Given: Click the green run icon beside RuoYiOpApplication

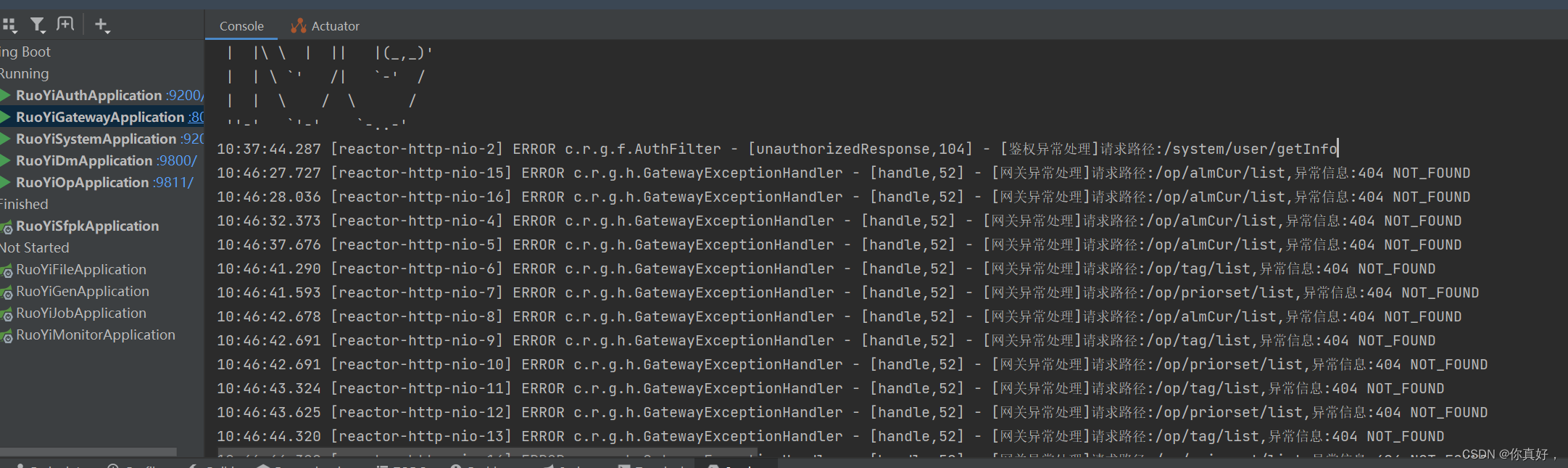Looking at the screenshot, I should pos(6,182).
